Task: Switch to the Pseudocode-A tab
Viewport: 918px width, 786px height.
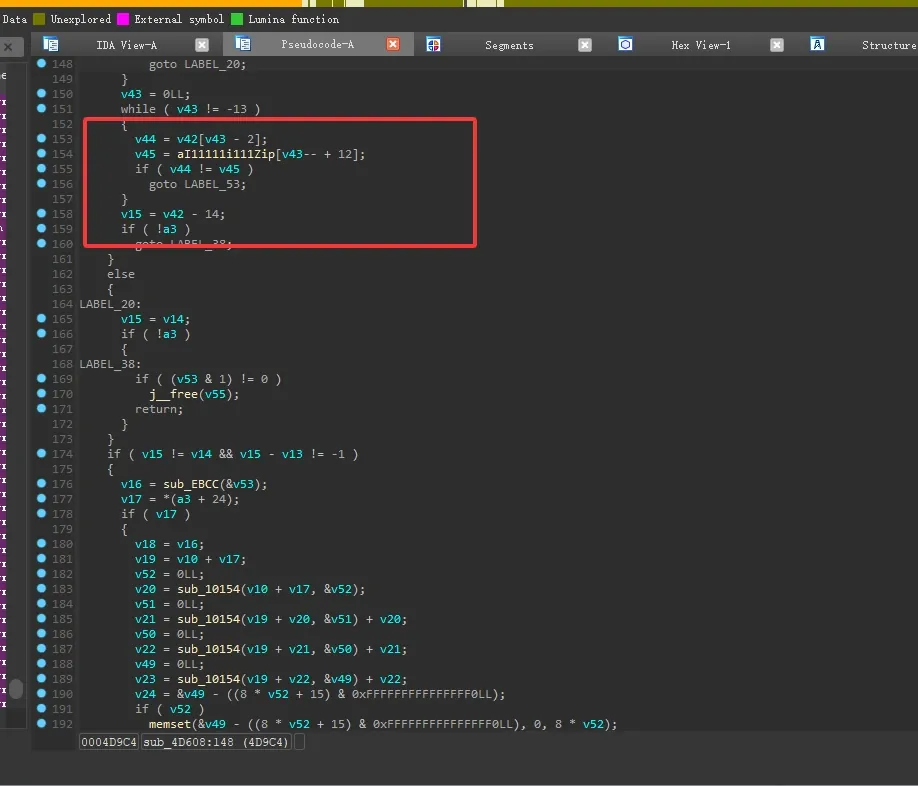Action: 317,44
